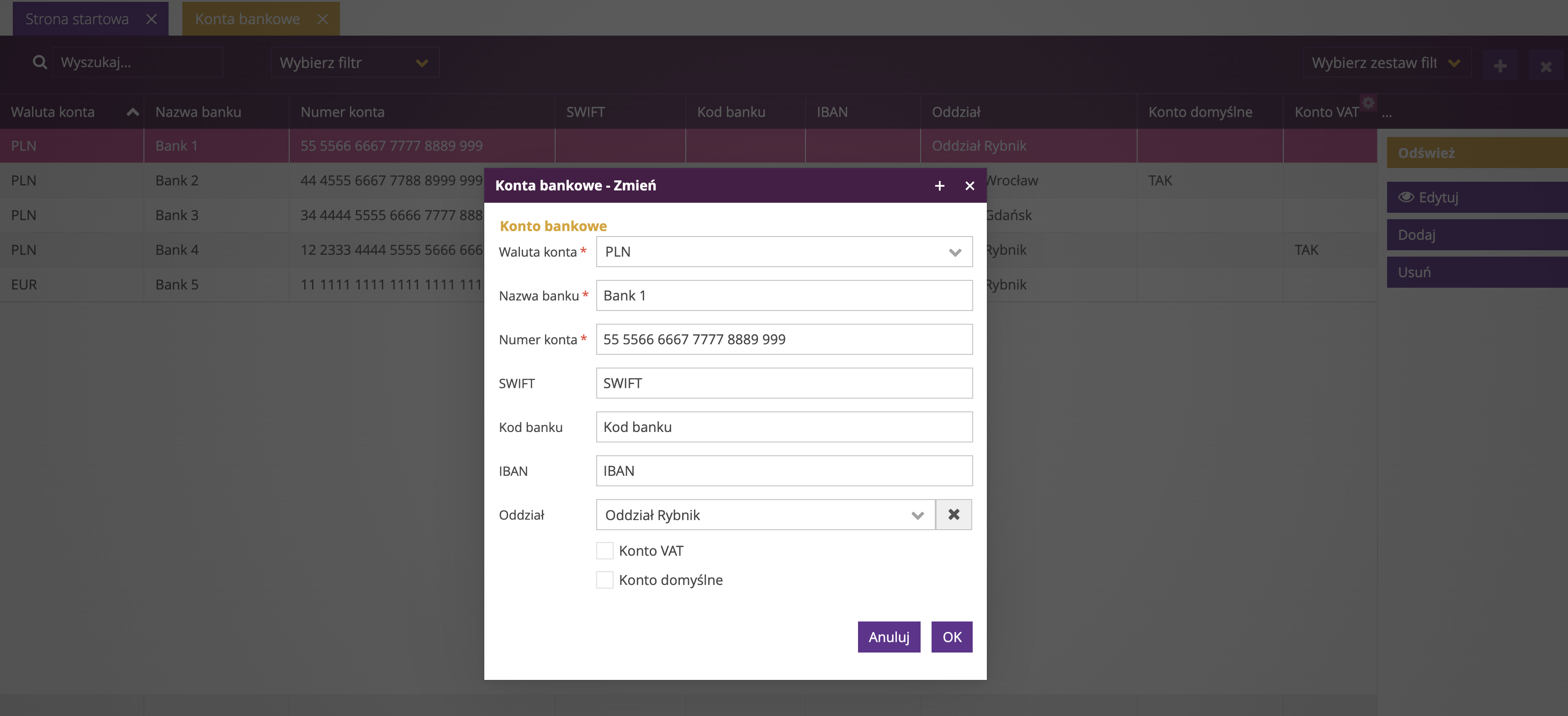1568x716 pixels.
Task: Click the plus icon next to filter set
Action: pos(1500,66)
